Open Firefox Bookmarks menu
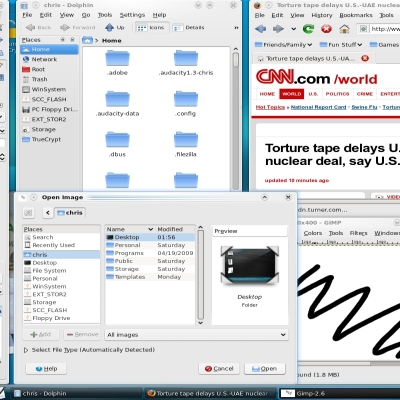Viewport: 400px width, 400px height. coord(356,15)
